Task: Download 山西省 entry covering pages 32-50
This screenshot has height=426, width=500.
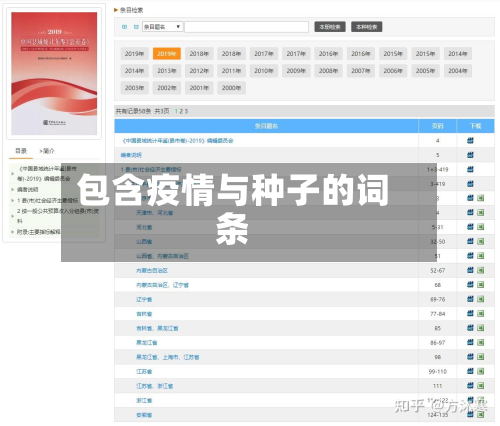Action: click(x=470, y=241)
